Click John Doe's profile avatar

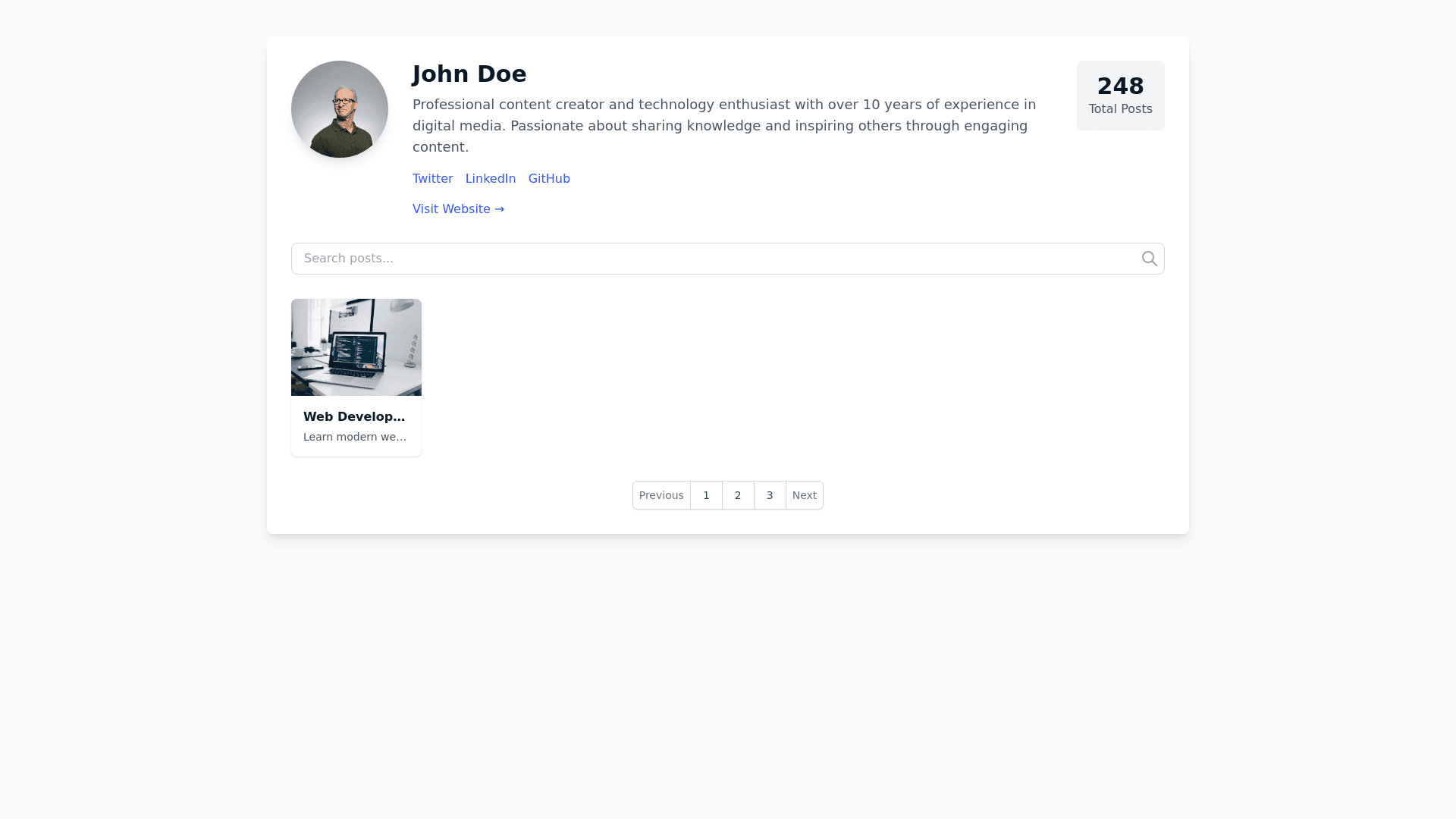click(339, 109)
